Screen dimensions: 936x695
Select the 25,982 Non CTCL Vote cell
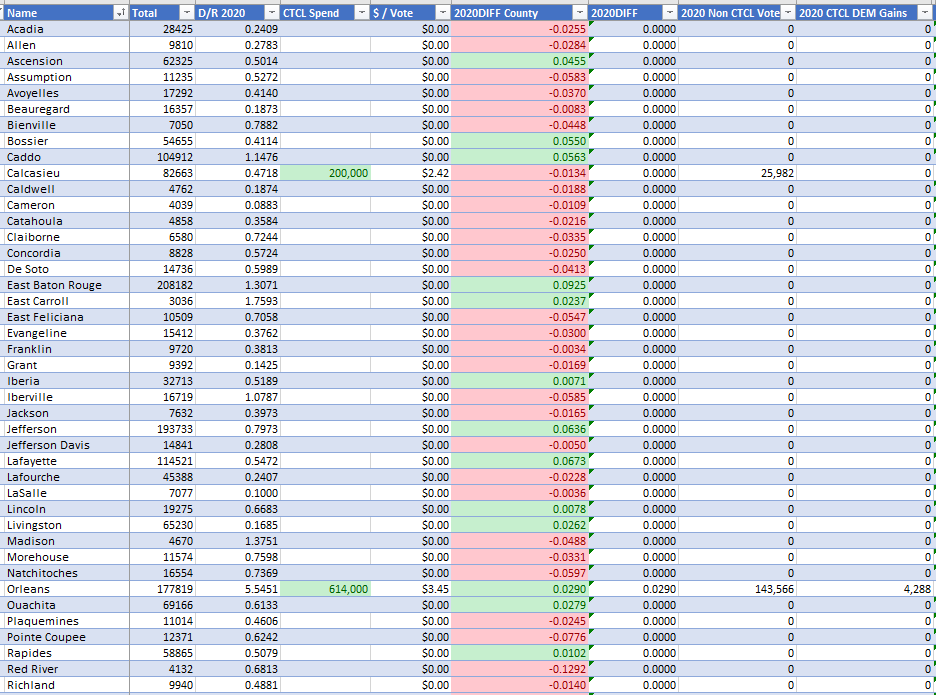click(x=737, y=173)
